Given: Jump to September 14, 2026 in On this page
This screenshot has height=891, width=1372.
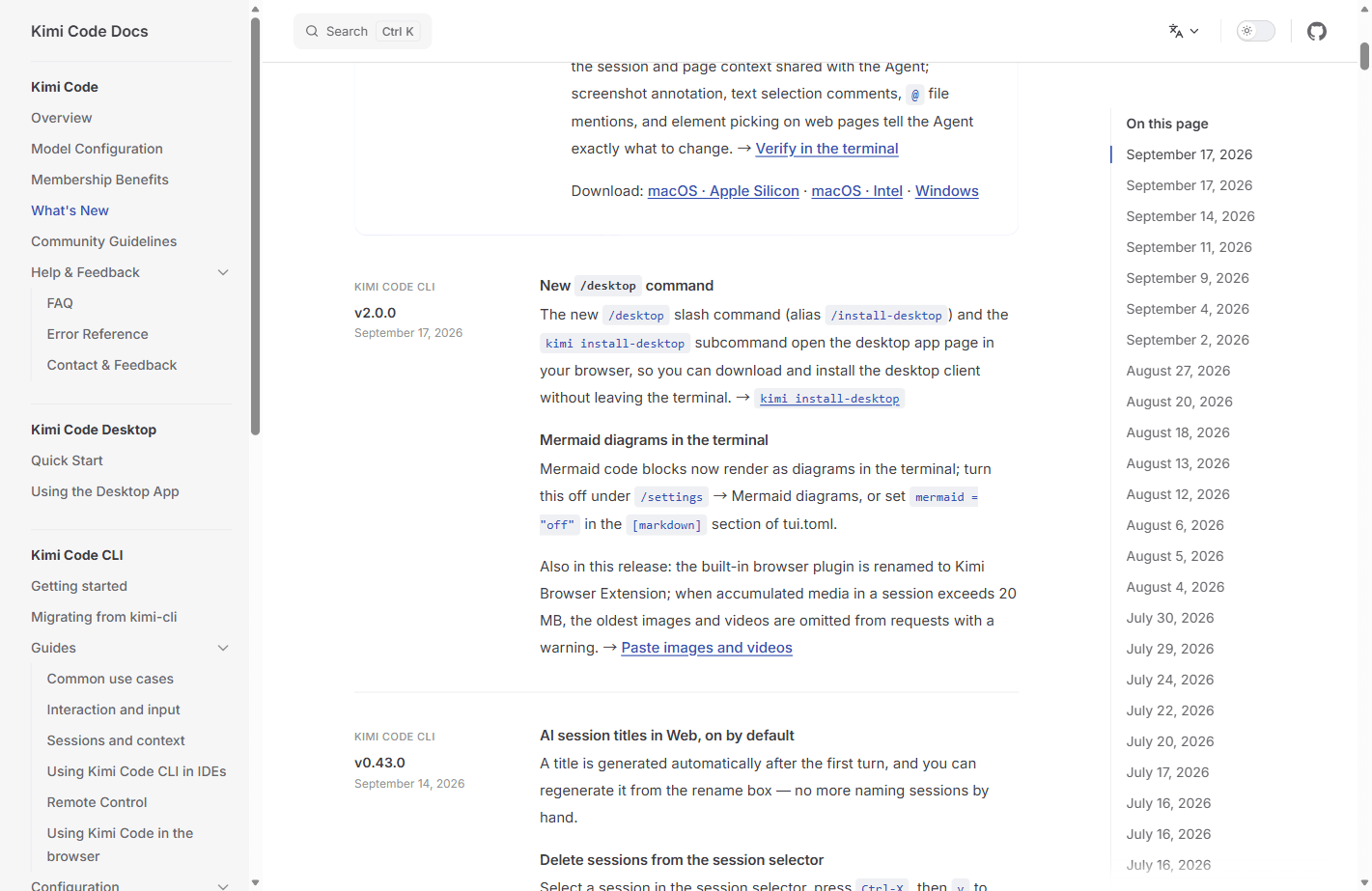Looking at the screenshot, I should click(x=1190, y=216).
